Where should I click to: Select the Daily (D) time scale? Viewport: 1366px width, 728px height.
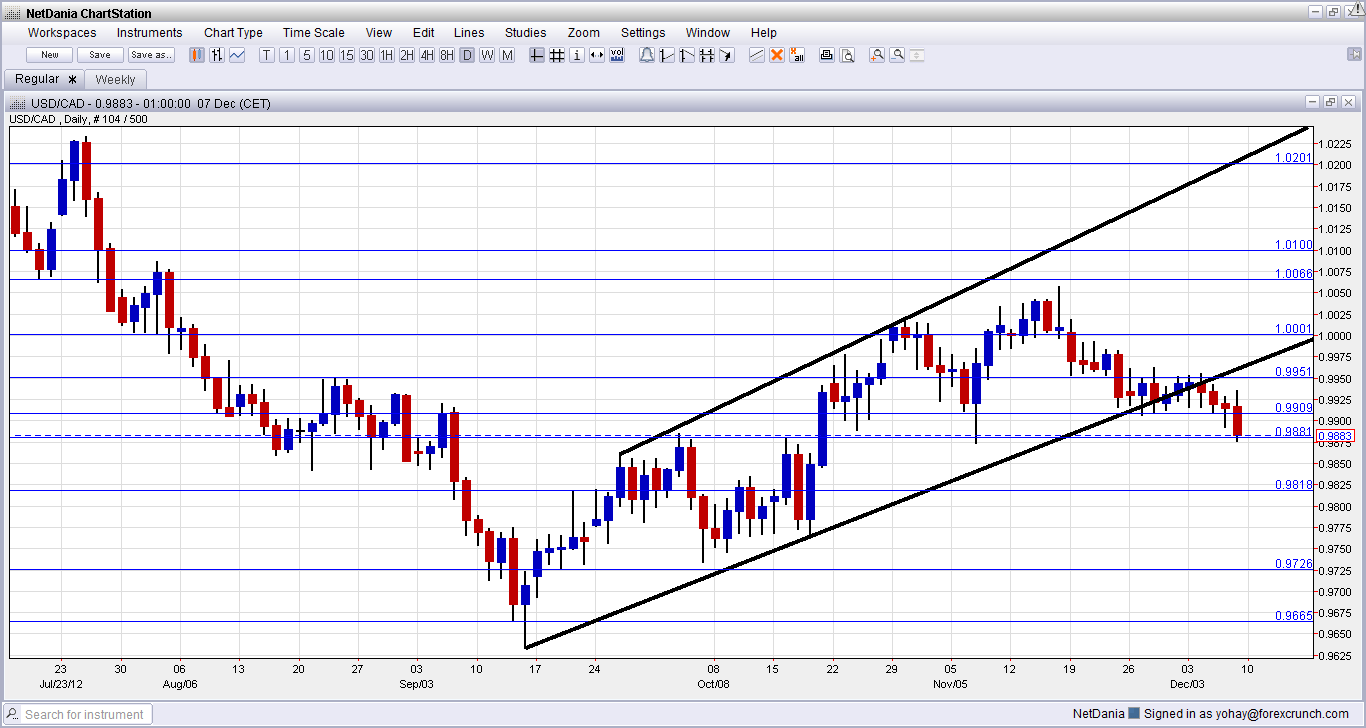pos(467,55)
